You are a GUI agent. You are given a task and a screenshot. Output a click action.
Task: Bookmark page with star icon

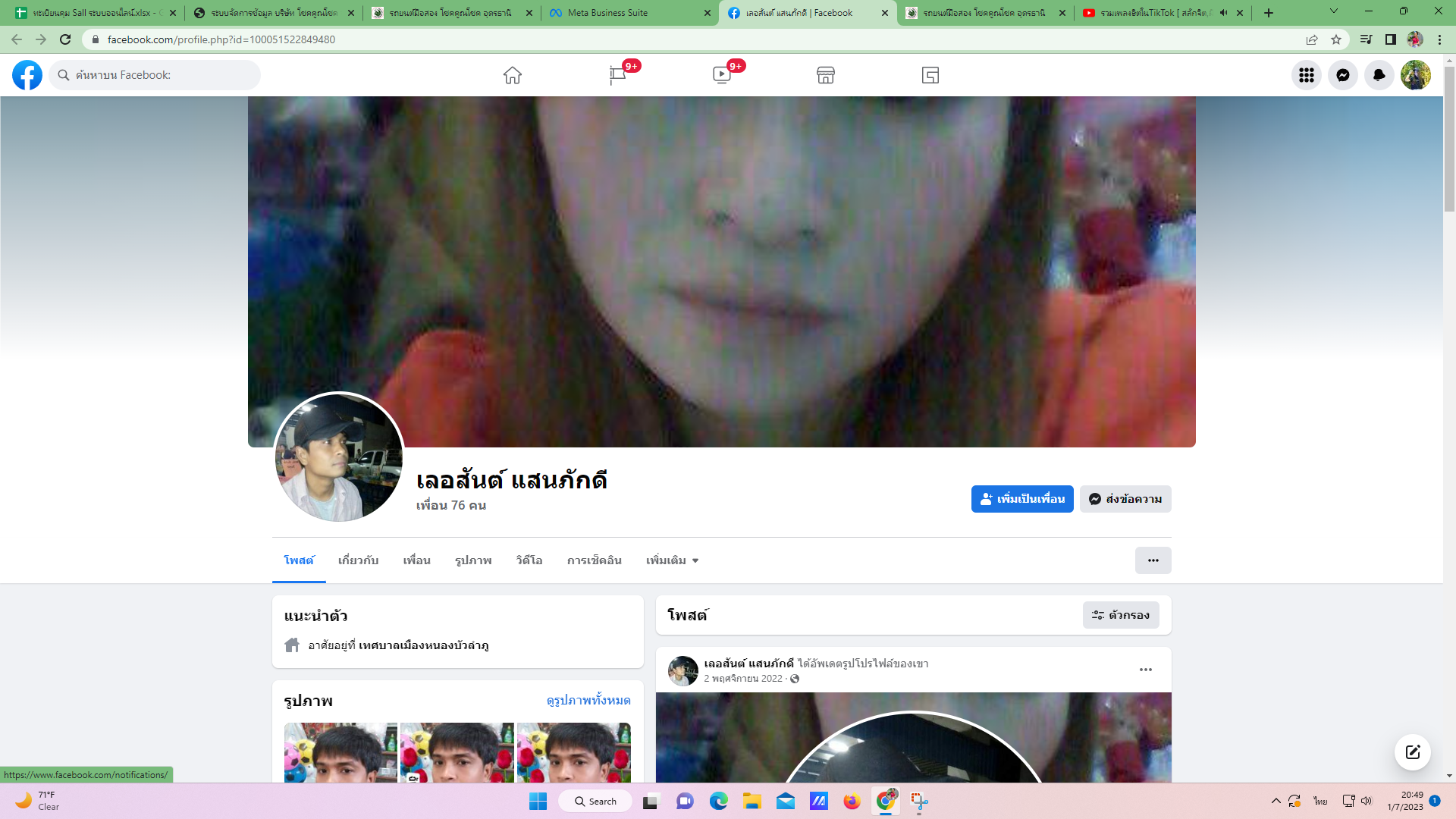click(1336, 39)
